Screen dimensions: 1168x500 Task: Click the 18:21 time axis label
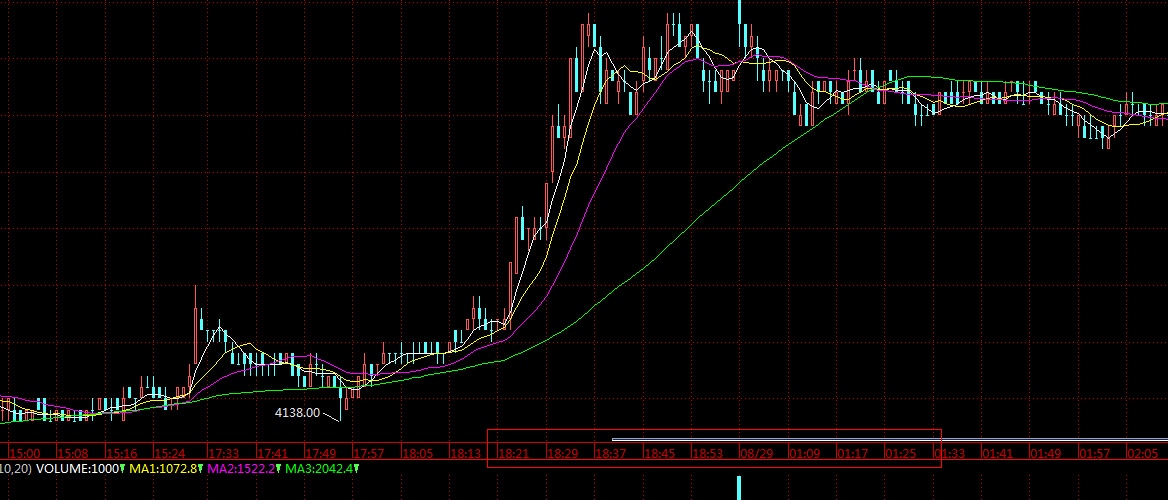click(x=513, y=454)
